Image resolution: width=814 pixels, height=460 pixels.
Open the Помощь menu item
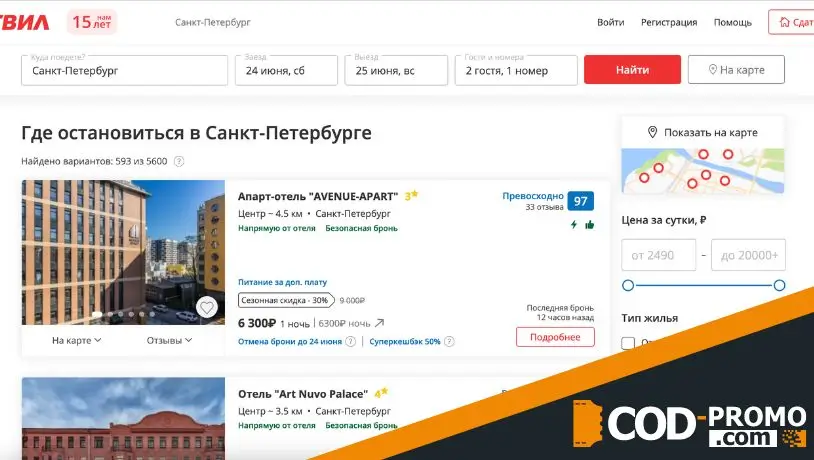tap(732, 22)
